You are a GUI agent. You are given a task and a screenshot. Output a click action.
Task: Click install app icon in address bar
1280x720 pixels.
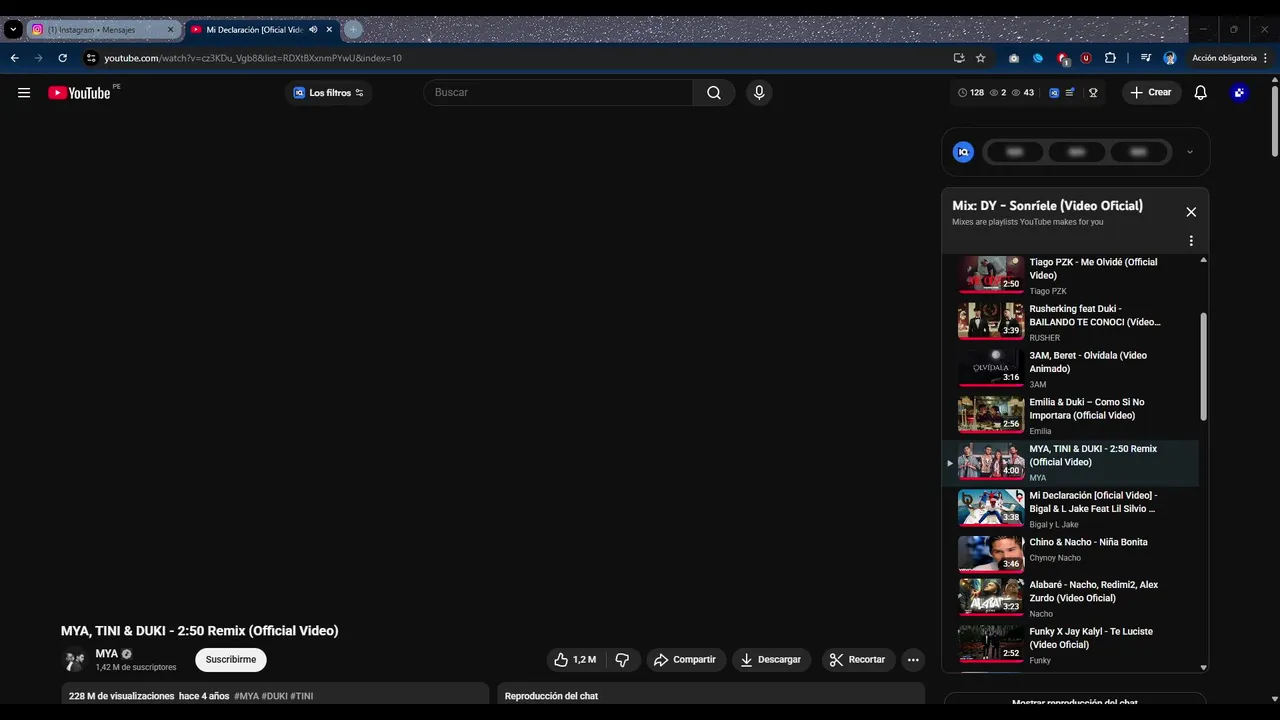point(959,58)
